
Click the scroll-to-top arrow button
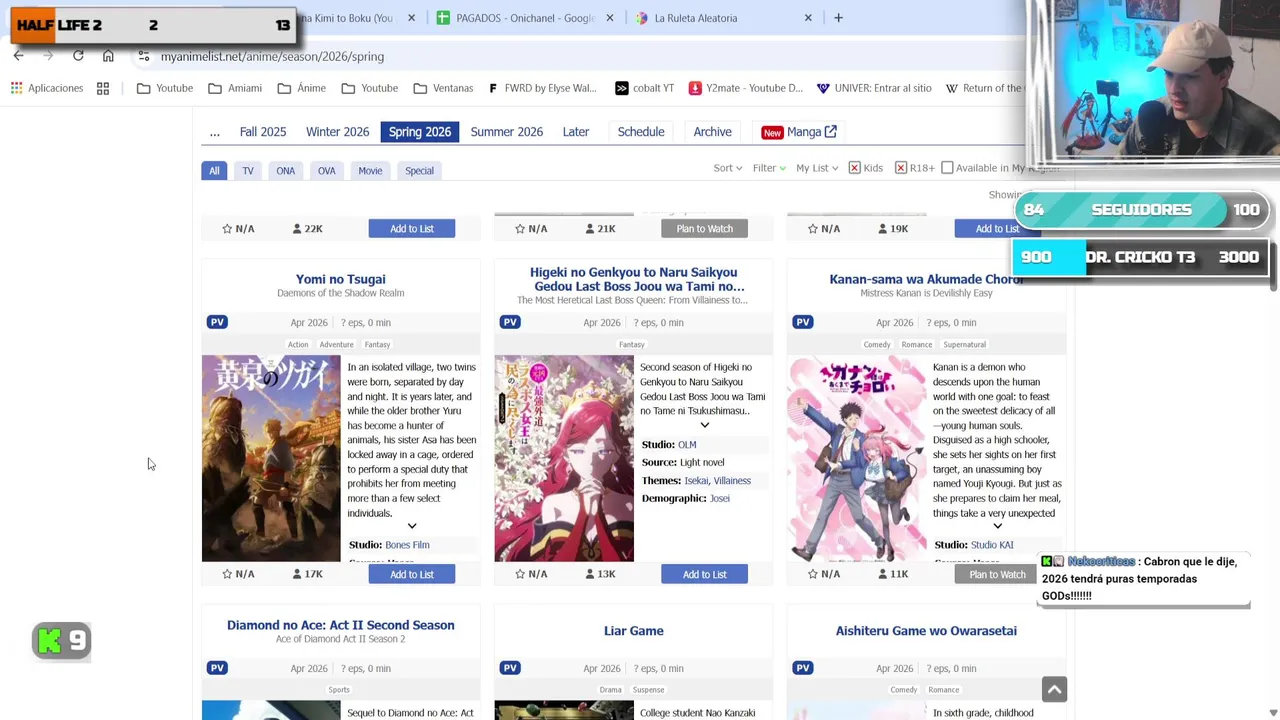pos(1054,689)
